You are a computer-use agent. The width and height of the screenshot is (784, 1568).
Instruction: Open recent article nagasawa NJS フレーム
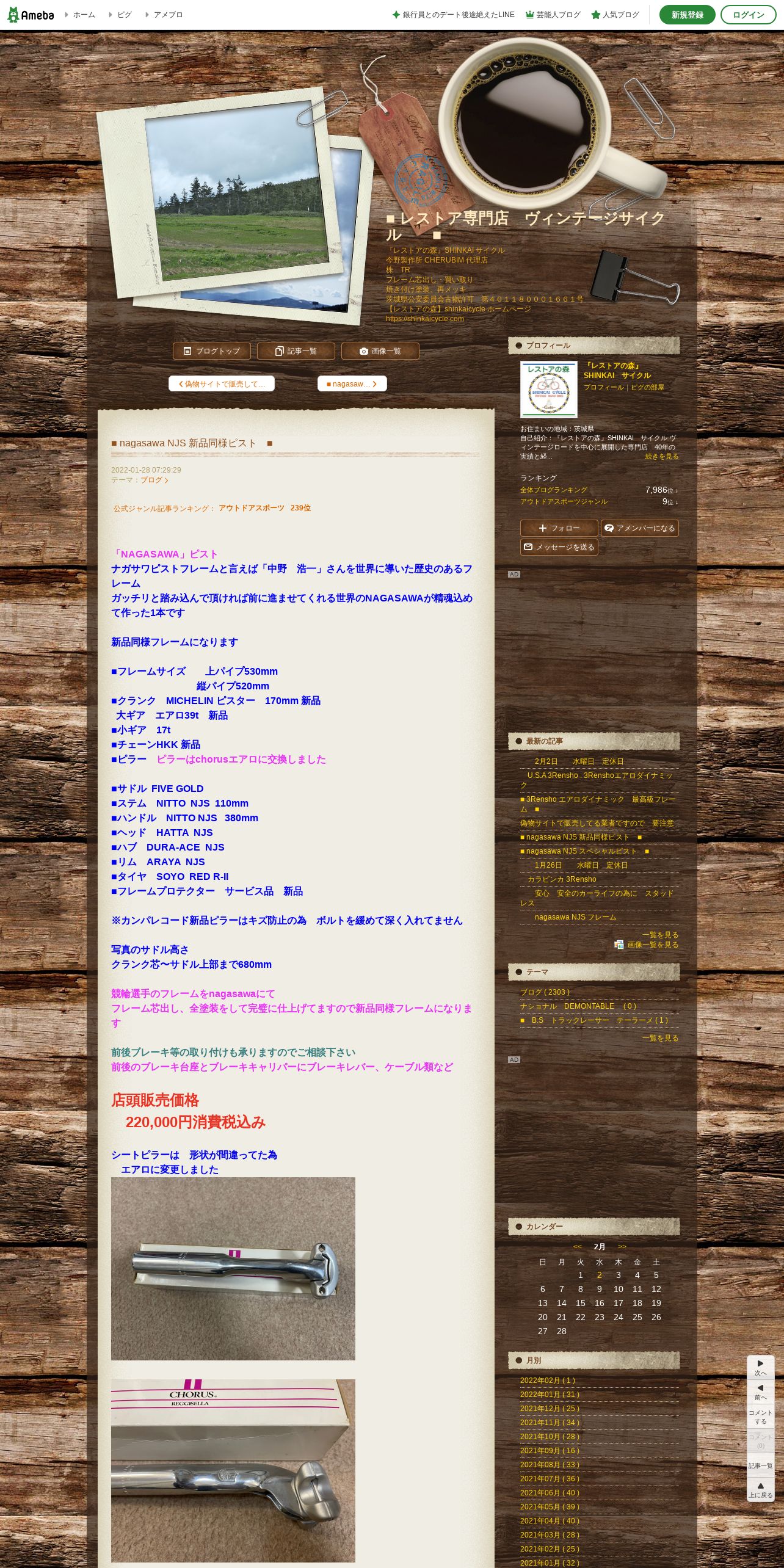575,917
